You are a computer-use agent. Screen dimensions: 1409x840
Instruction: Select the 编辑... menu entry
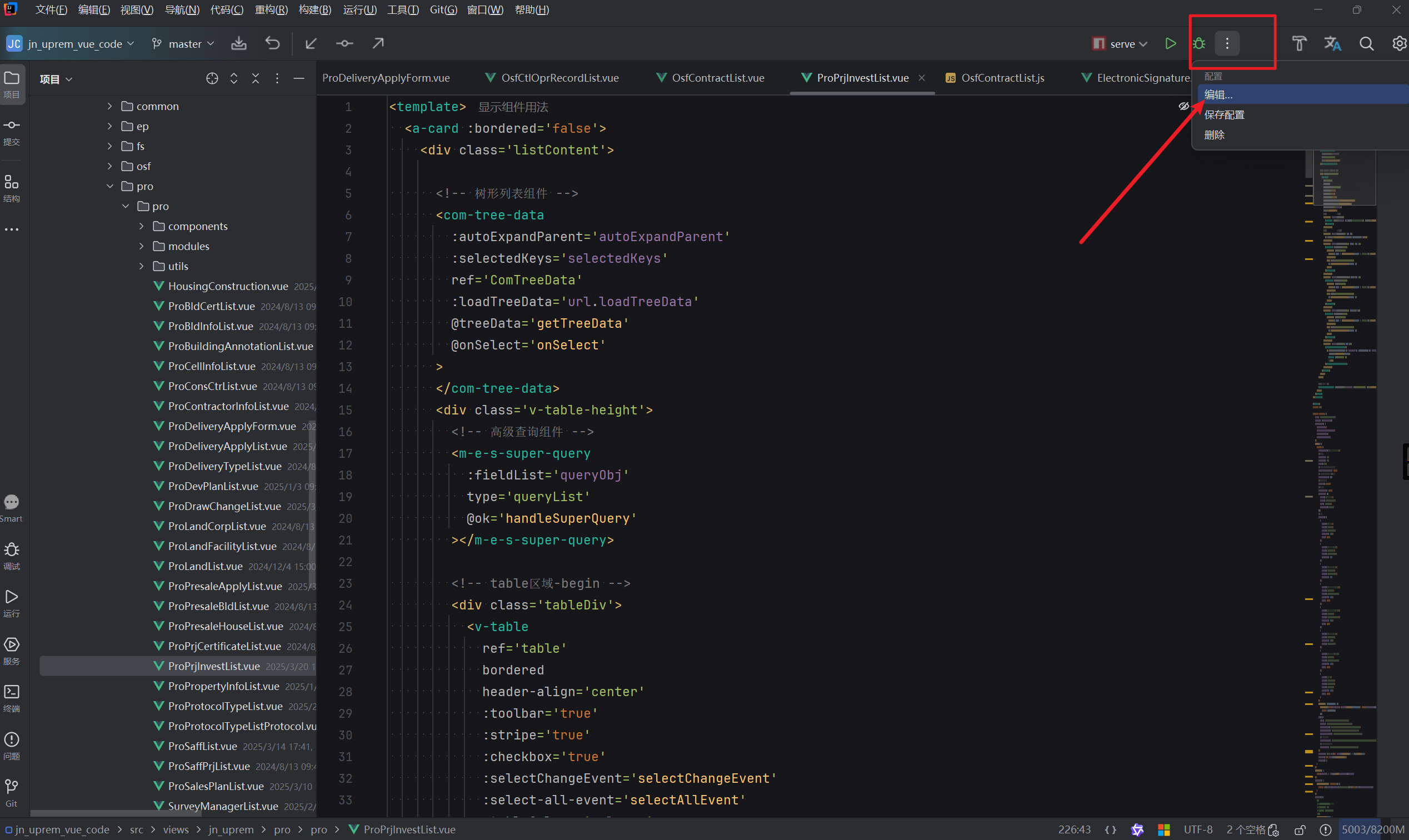(x=1218, y=94)
